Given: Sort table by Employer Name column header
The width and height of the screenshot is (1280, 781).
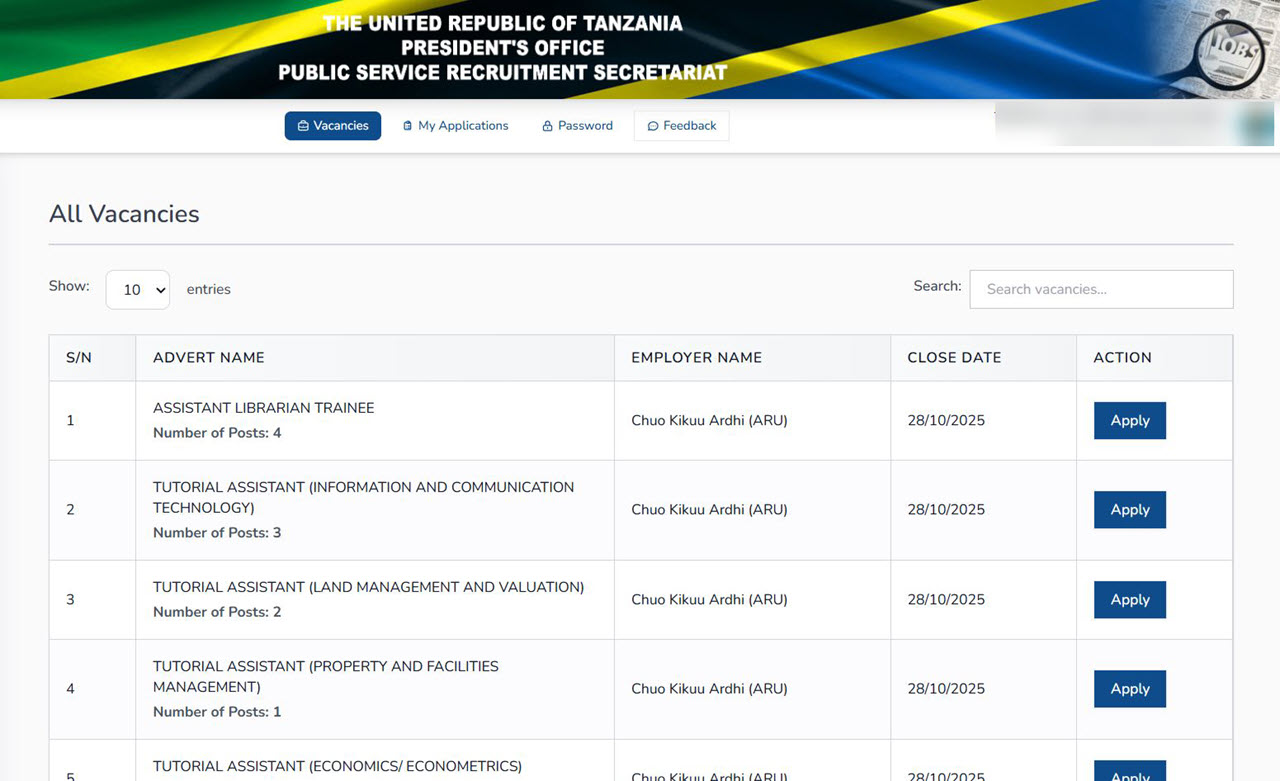Looking at the screenshot, I should click(696, 358).
